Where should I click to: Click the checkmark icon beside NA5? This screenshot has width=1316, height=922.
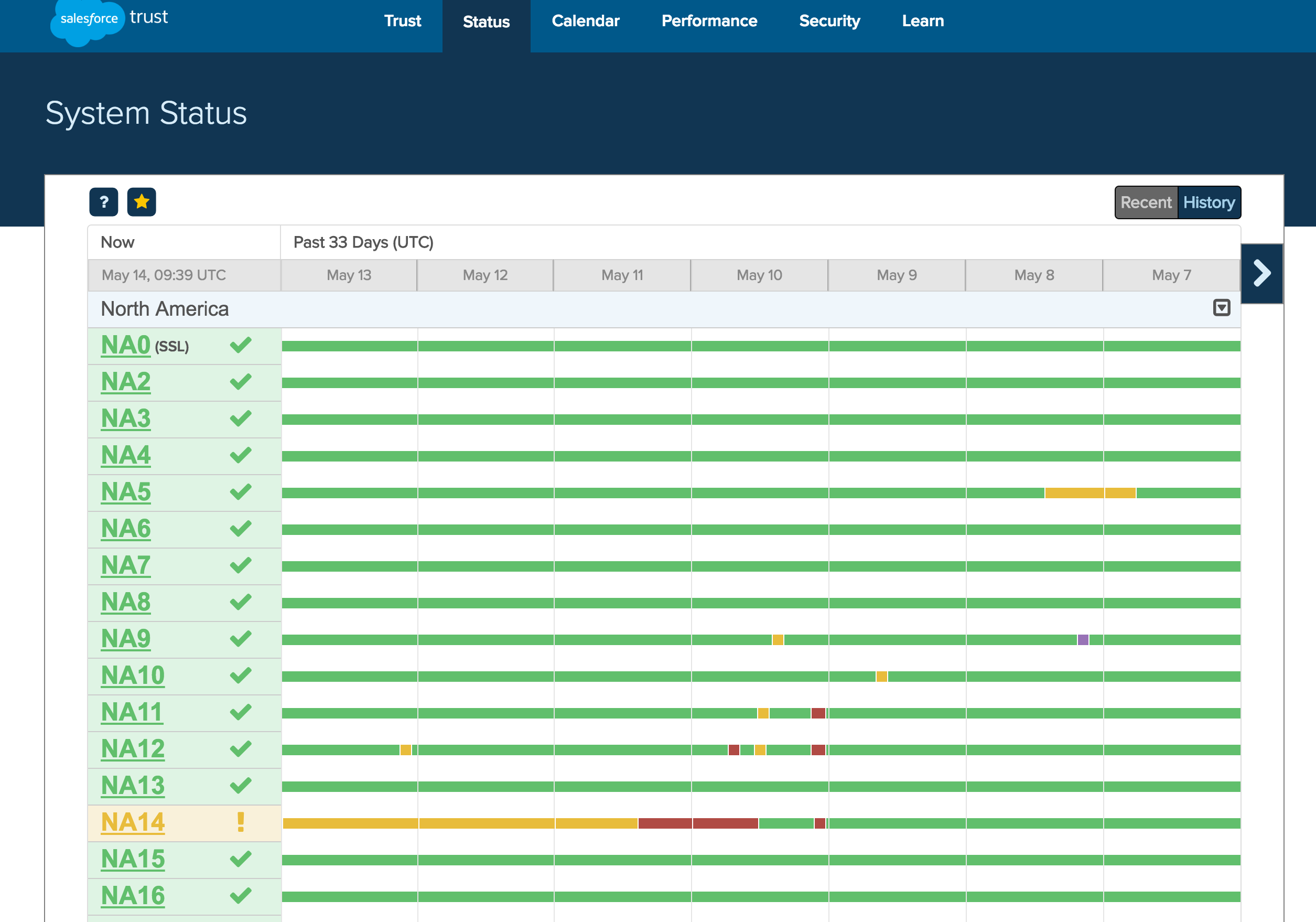point(240,492)
